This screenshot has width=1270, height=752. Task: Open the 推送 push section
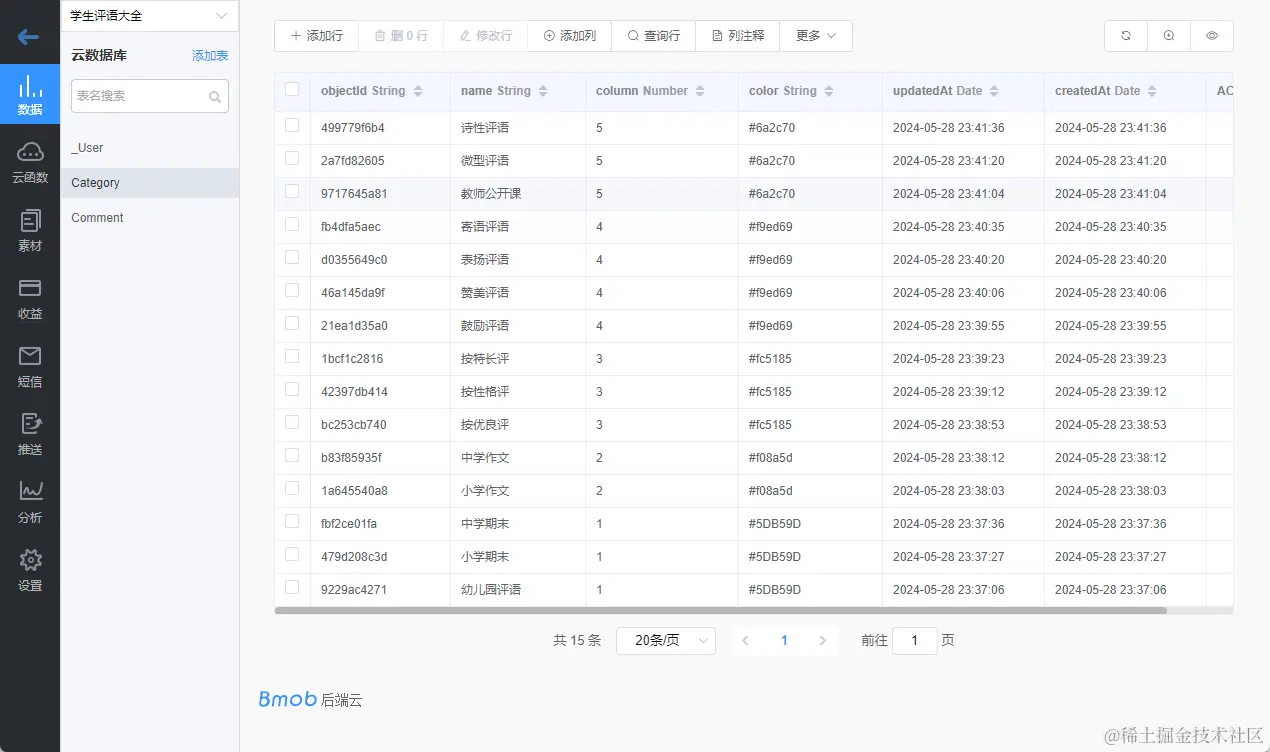(x=30, y=434)
